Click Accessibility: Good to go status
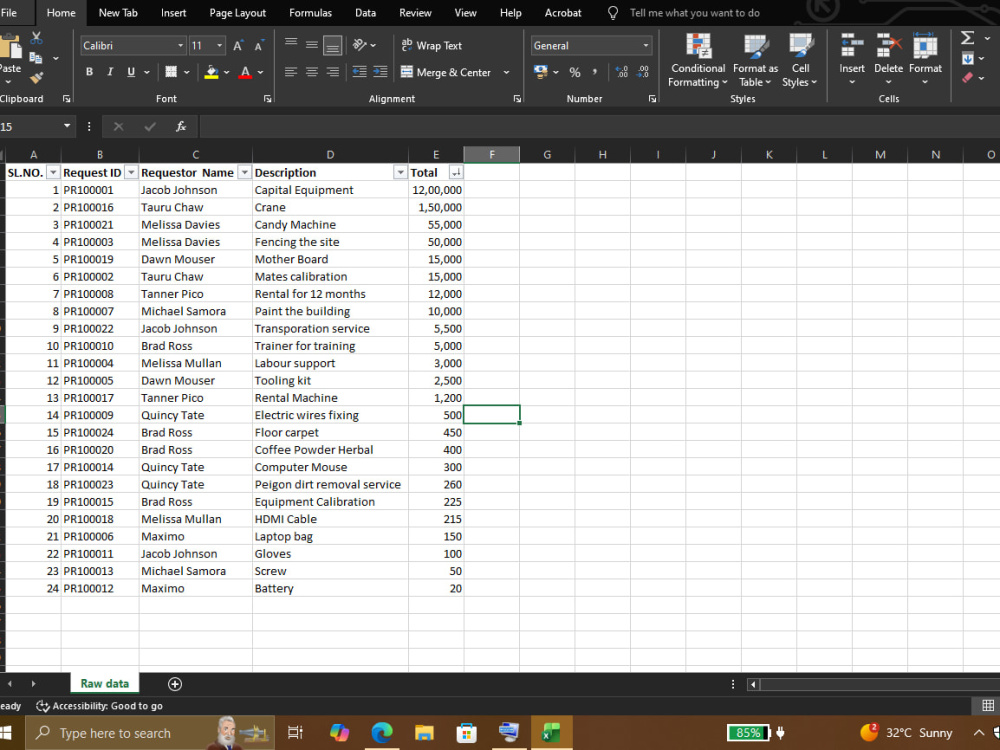The height and width of the screenshot is (750, 1000). coord(99,706)
